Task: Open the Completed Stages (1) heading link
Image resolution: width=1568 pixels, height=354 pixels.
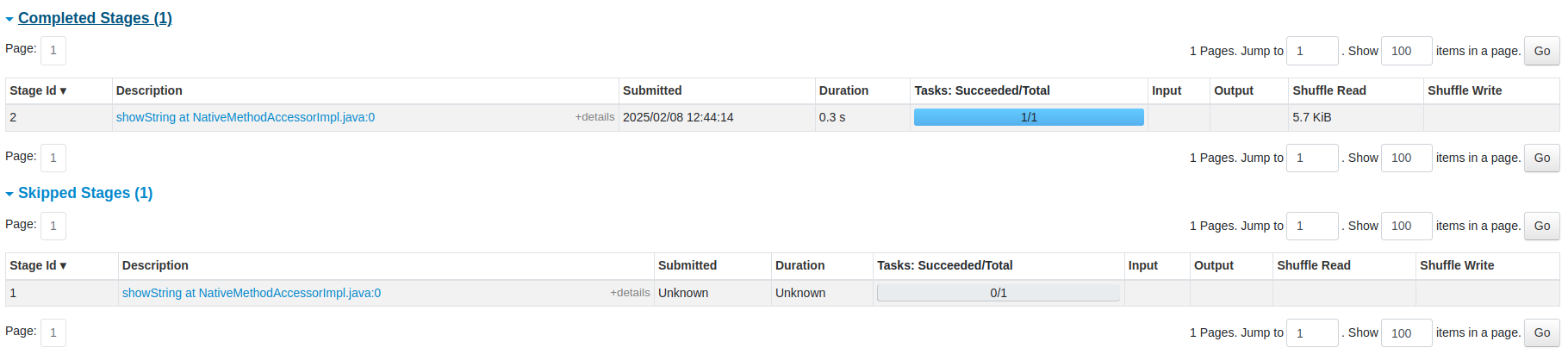Action: (95, 18)
